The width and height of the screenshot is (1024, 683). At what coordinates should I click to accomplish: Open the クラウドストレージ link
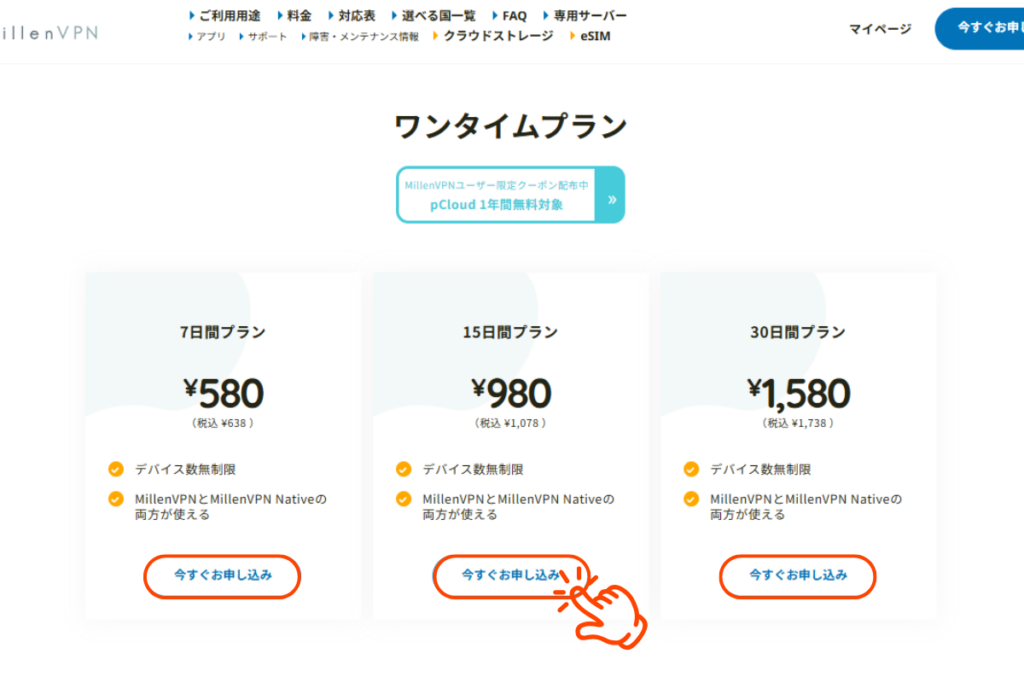tap(497, 36)
